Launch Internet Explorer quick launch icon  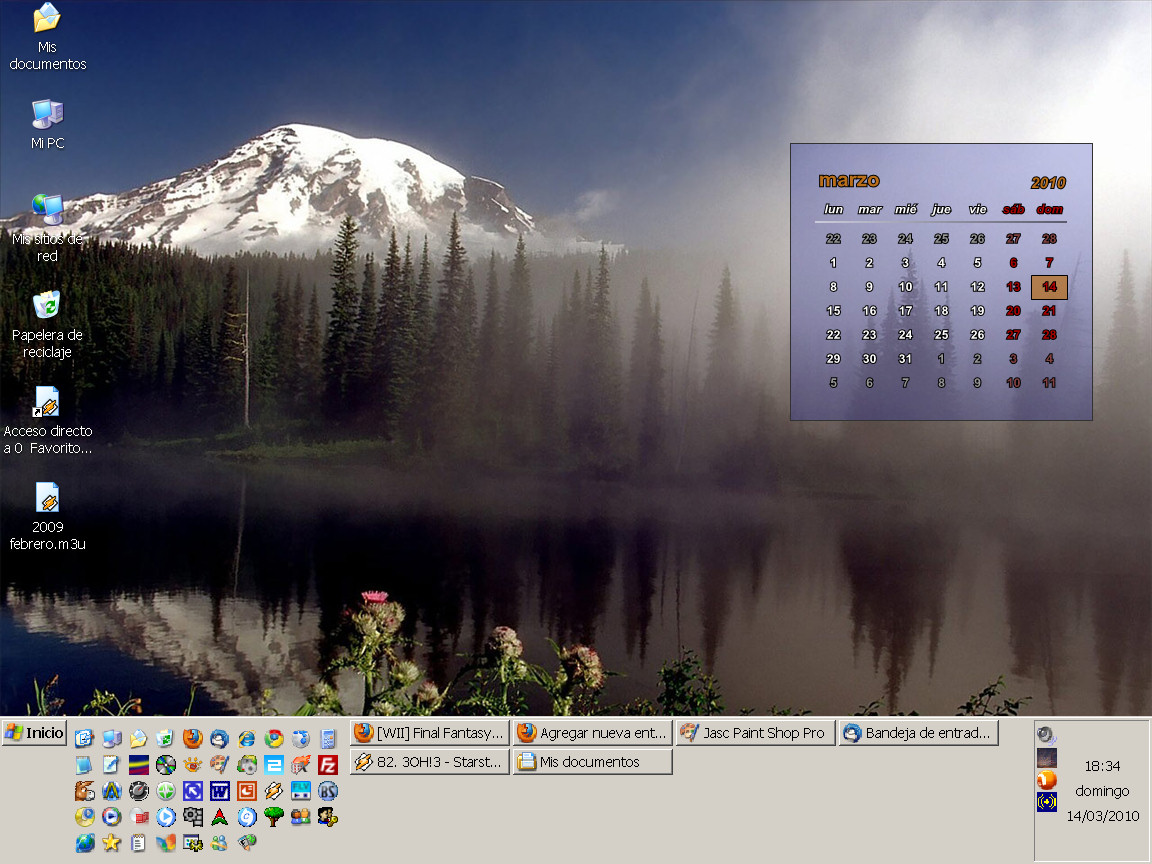point(246,739)
